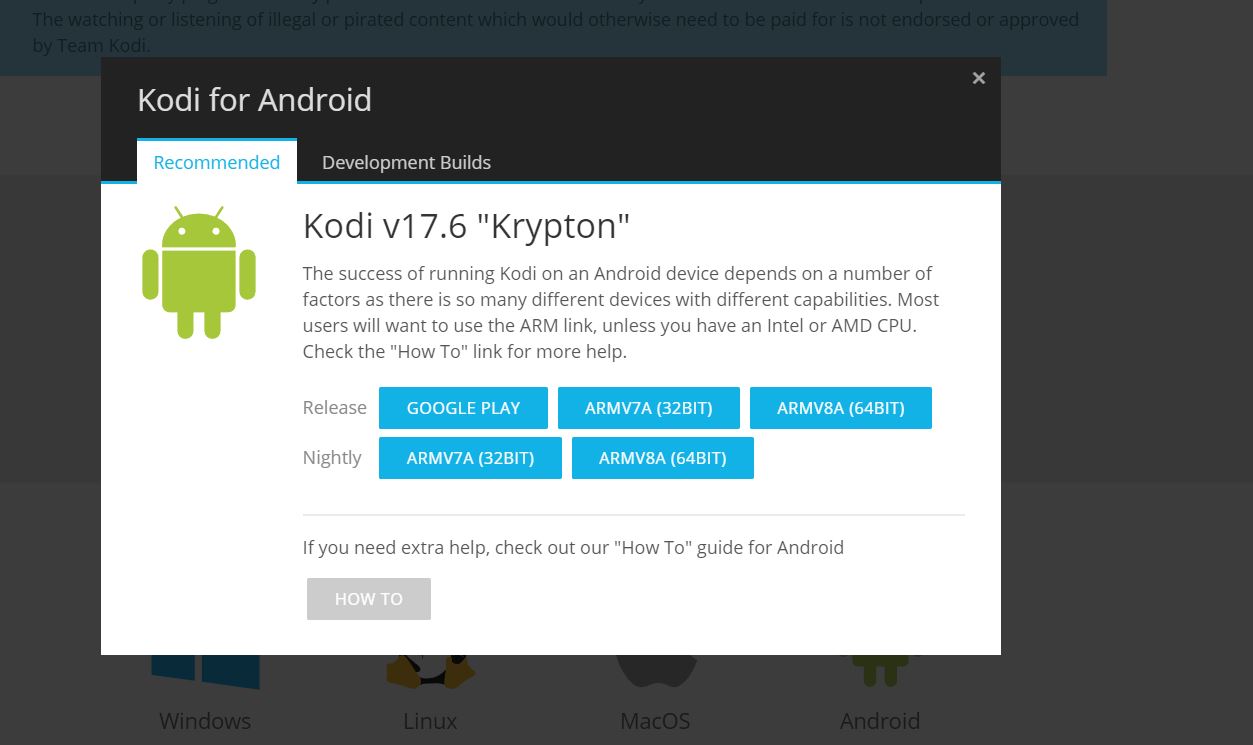The width and height of the screenshot is (1253, 745).
Task: Click the Windows platform label
Action: coord(205,720)
